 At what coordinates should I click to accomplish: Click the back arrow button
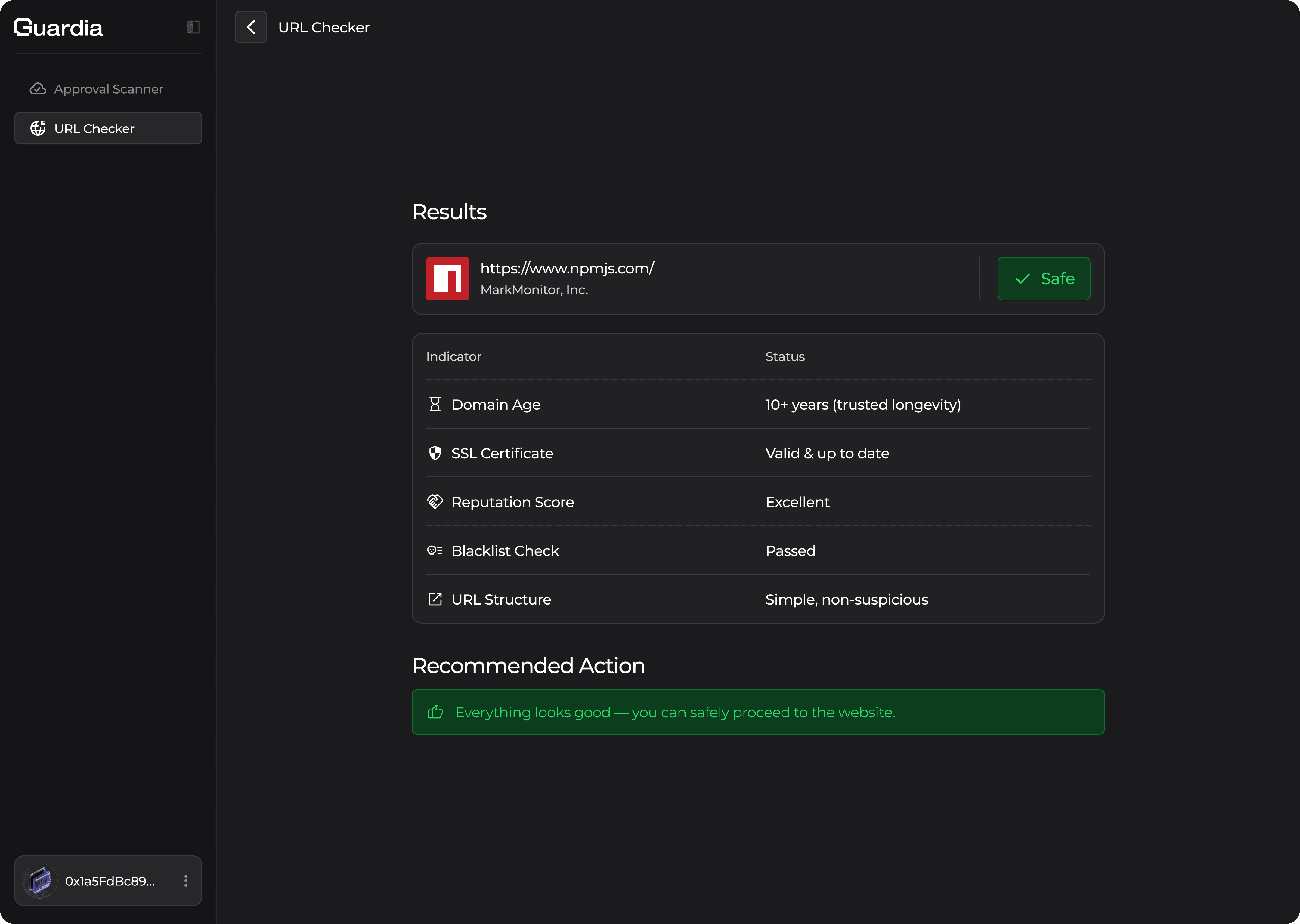point(250,27)
